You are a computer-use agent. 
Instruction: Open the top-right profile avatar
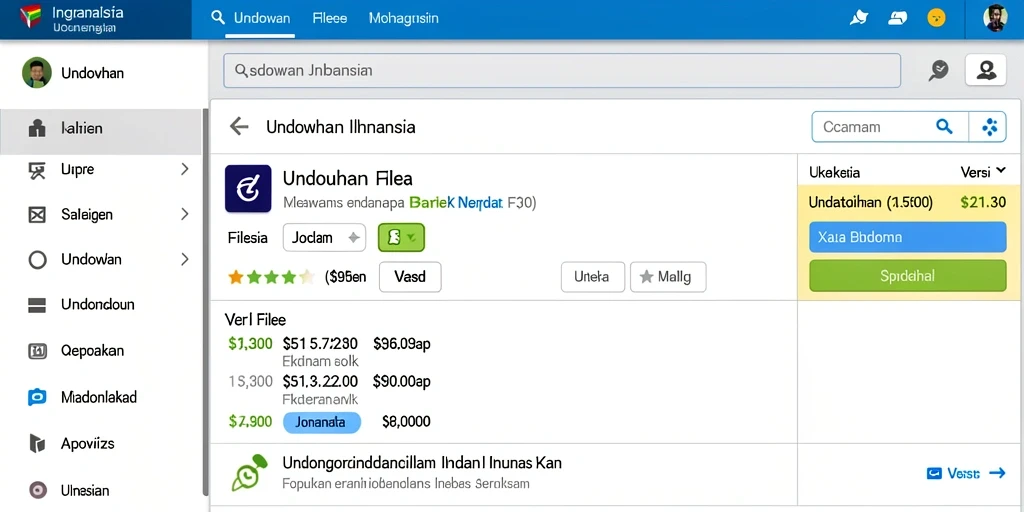(995, 18)
